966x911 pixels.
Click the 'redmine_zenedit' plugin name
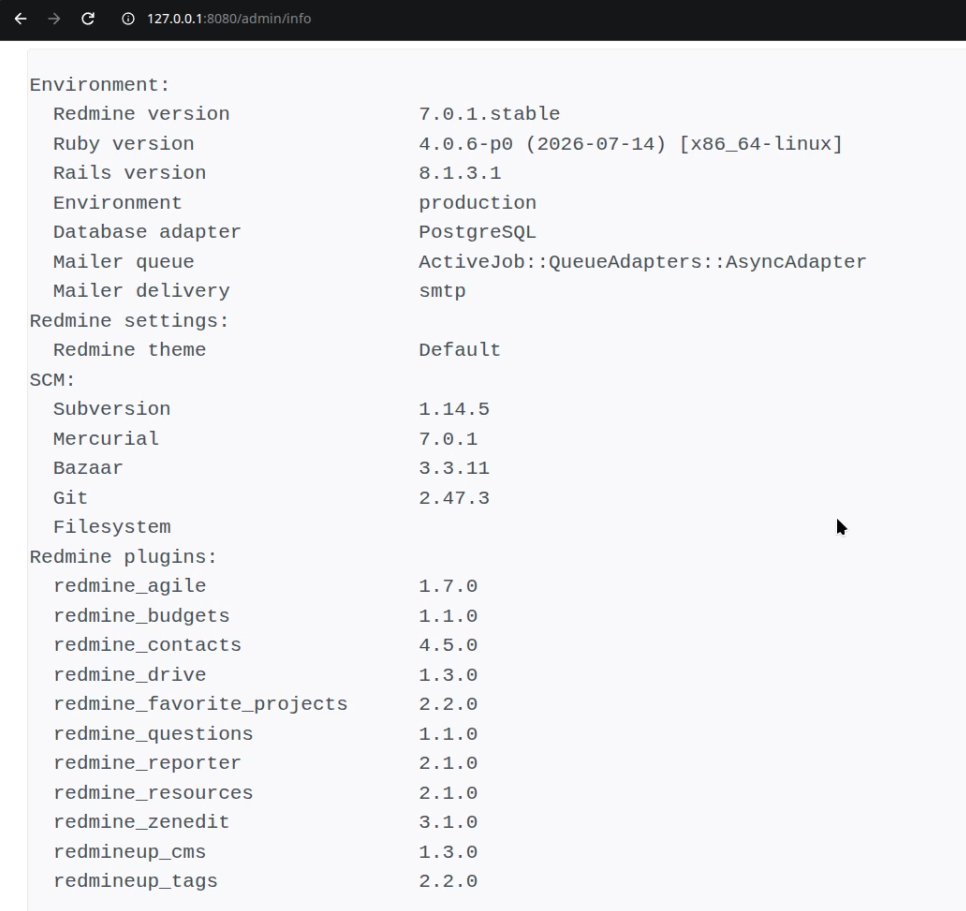click(141, 822)
